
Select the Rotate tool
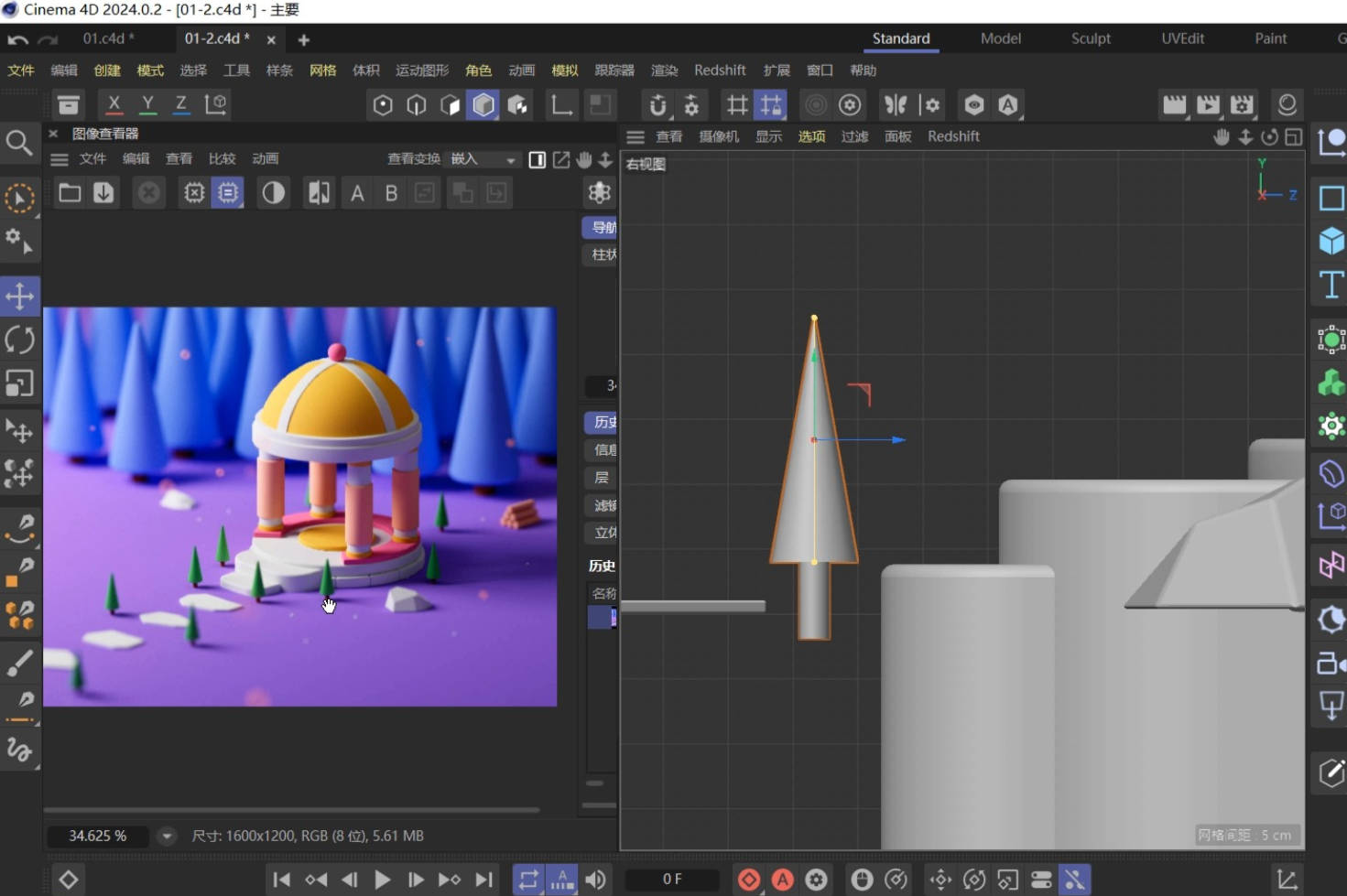coord(19,340)
